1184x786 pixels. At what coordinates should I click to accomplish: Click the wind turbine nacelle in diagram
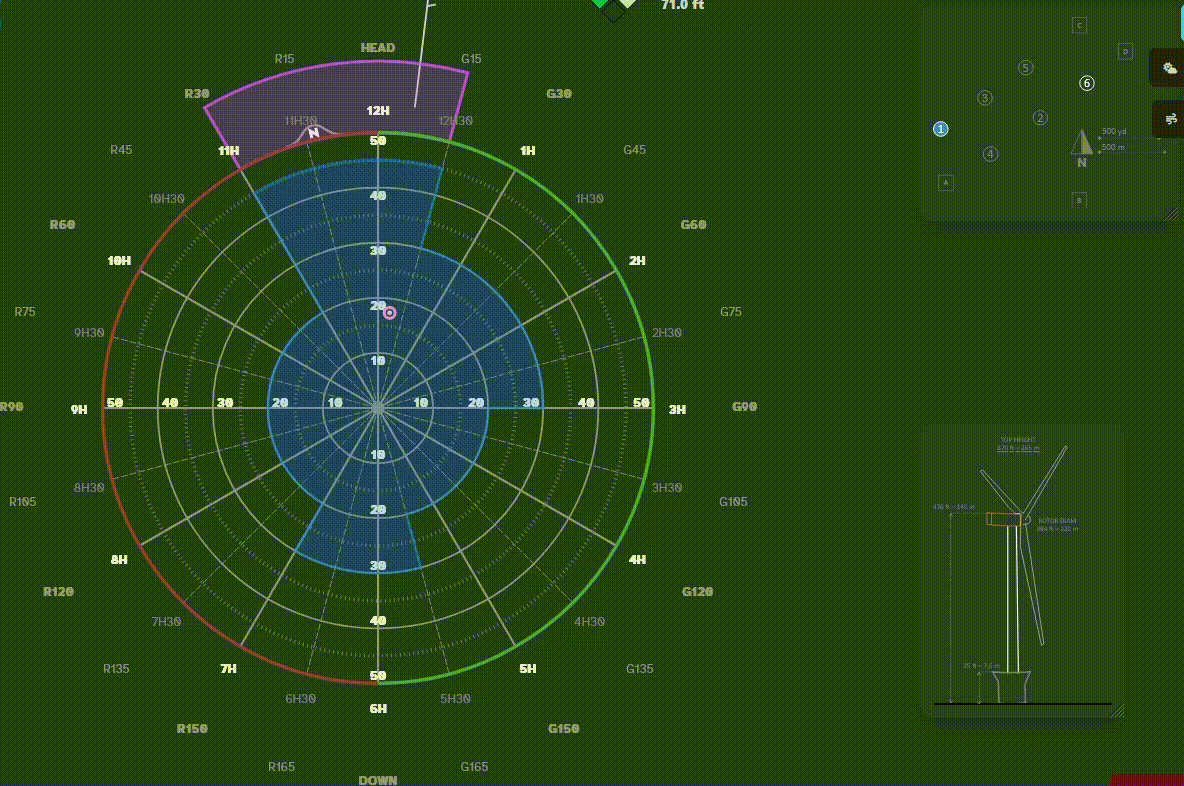[x=1003, y=519]
